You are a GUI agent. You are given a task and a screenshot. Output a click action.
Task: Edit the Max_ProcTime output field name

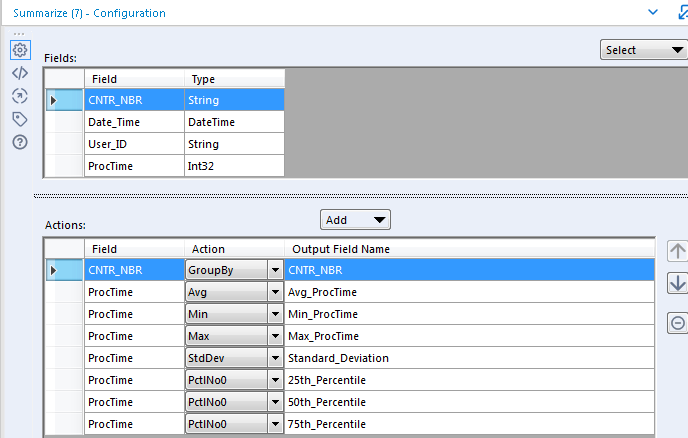(x=469, y=336)
